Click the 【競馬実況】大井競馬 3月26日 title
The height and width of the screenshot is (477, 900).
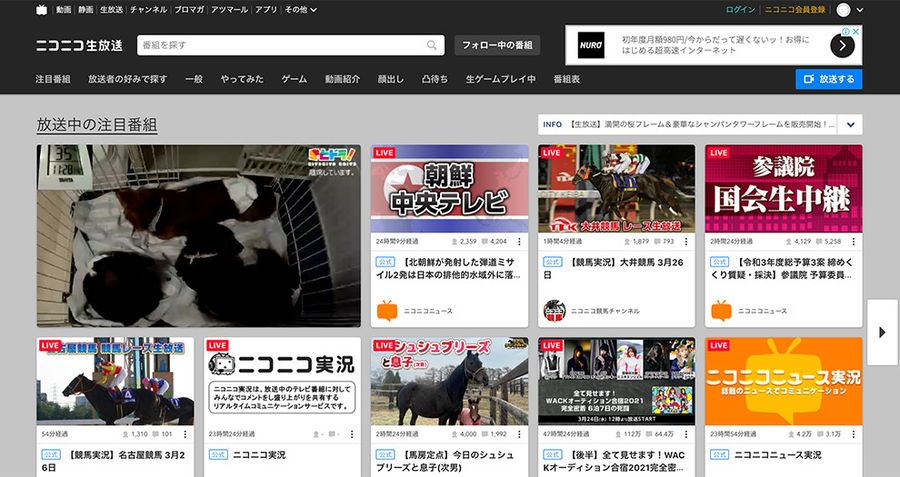pos(614,268)
